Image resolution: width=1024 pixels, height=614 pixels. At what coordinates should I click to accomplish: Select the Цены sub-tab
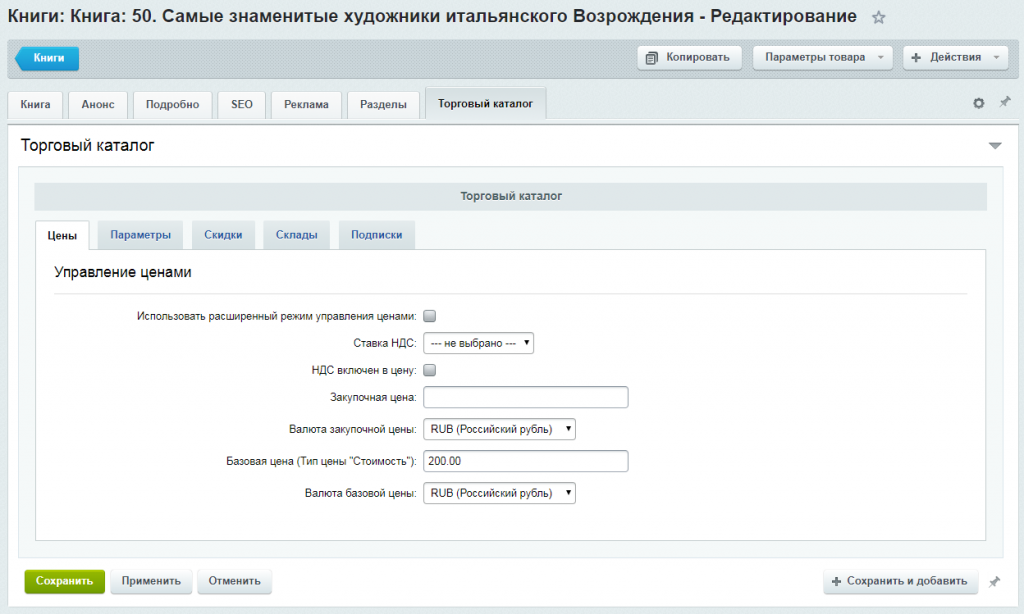pyautogui.click(x=62, y=235)
